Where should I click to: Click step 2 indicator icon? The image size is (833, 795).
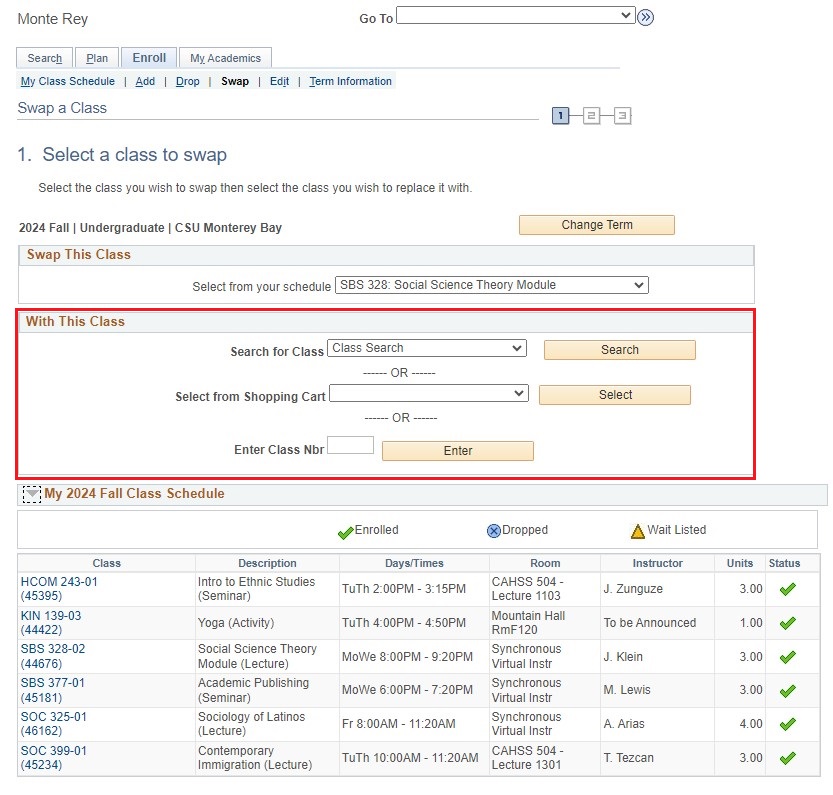point(593,115)
